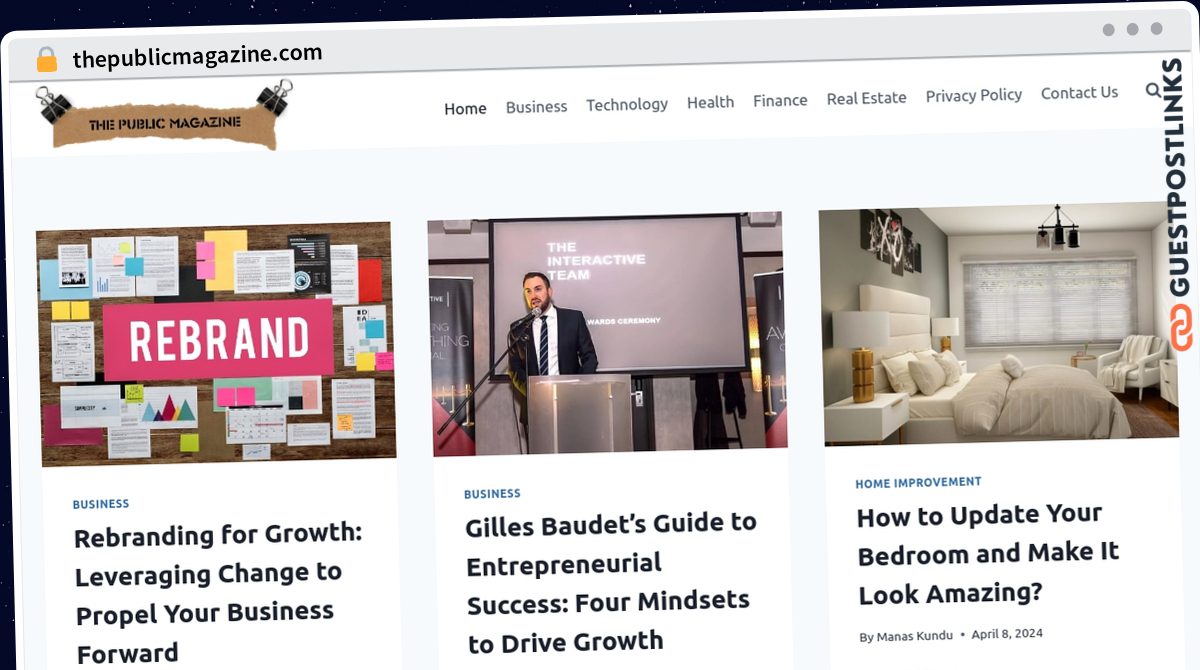This screenshot has width=1200, height=670.
Task: Open the Finance menu item
Action: pyautogui.click(x=780, y=100)
